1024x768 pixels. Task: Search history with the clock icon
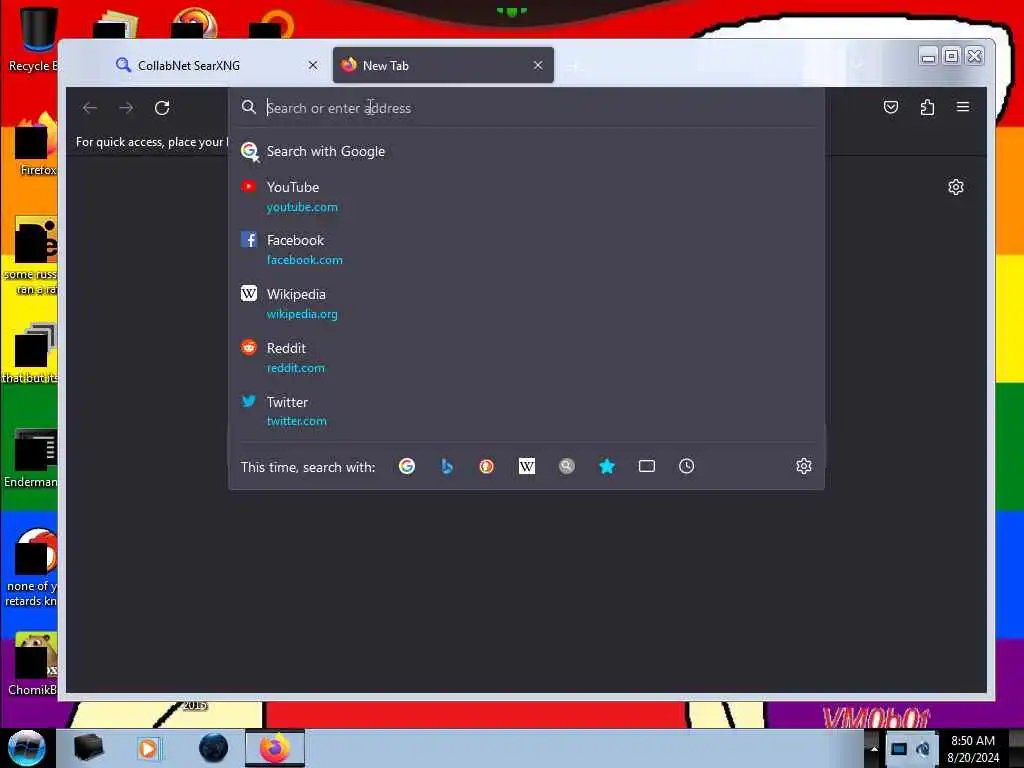(686, 466)
